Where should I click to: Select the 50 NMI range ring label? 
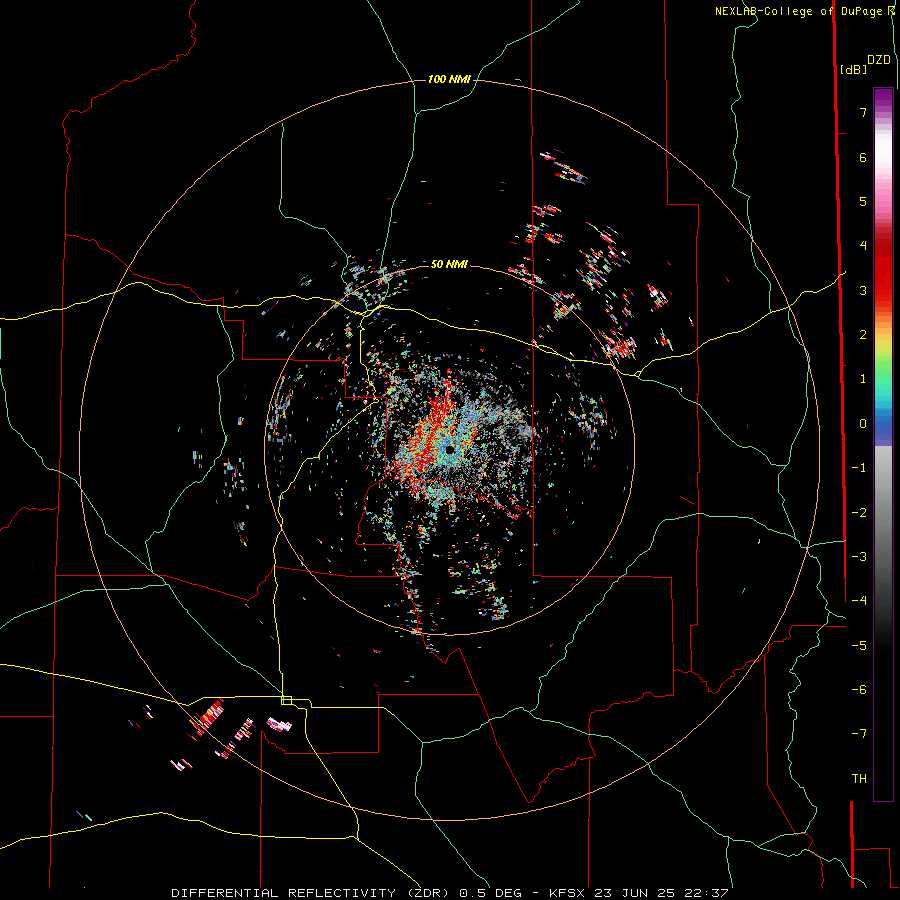coord(449,264)
